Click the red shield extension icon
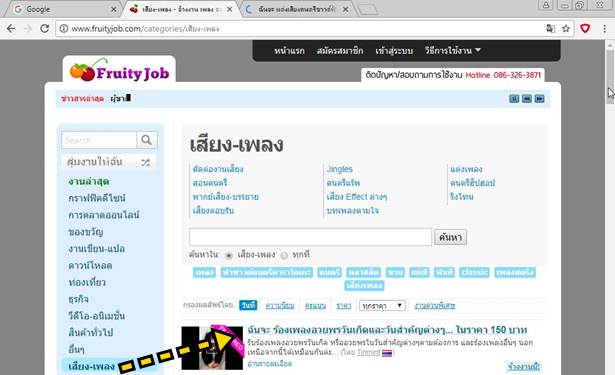The width and height of the screenshot is (615, 375). [585, 29]
